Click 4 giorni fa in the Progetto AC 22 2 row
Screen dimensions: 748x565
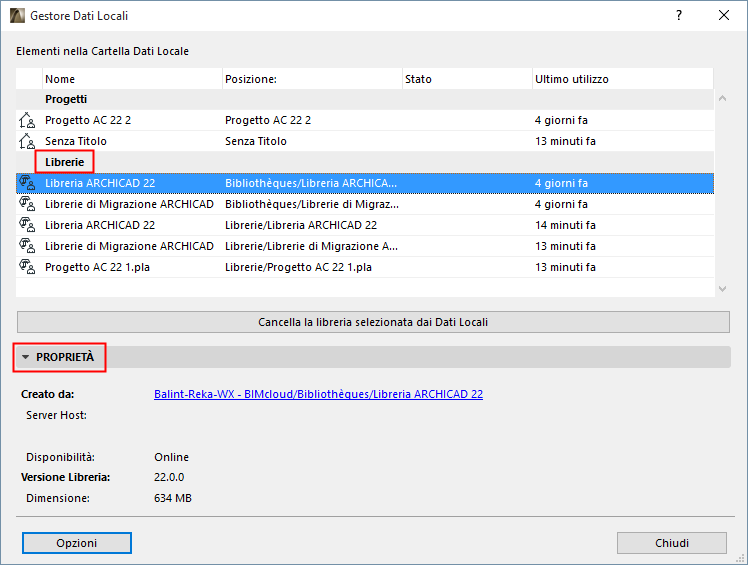pos(561,120)
